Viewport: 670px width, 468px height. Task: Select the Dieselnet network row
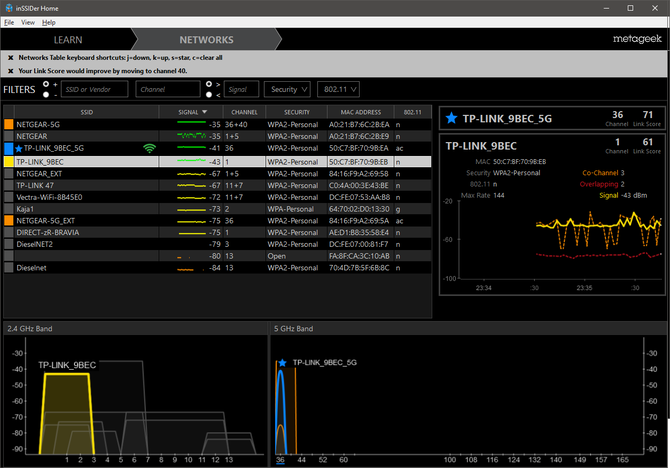click(217, 268)
